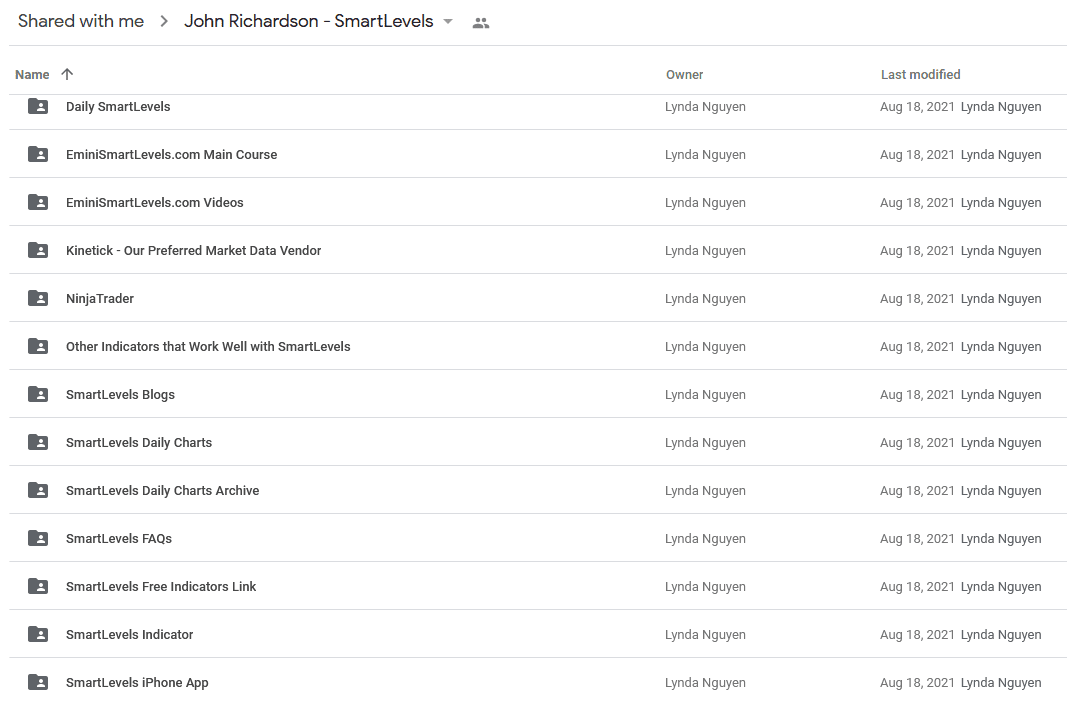Click modified date in SmartLevels Indicator row
This screenshot has width=1067, height=701.
click(x=917, y=634)
